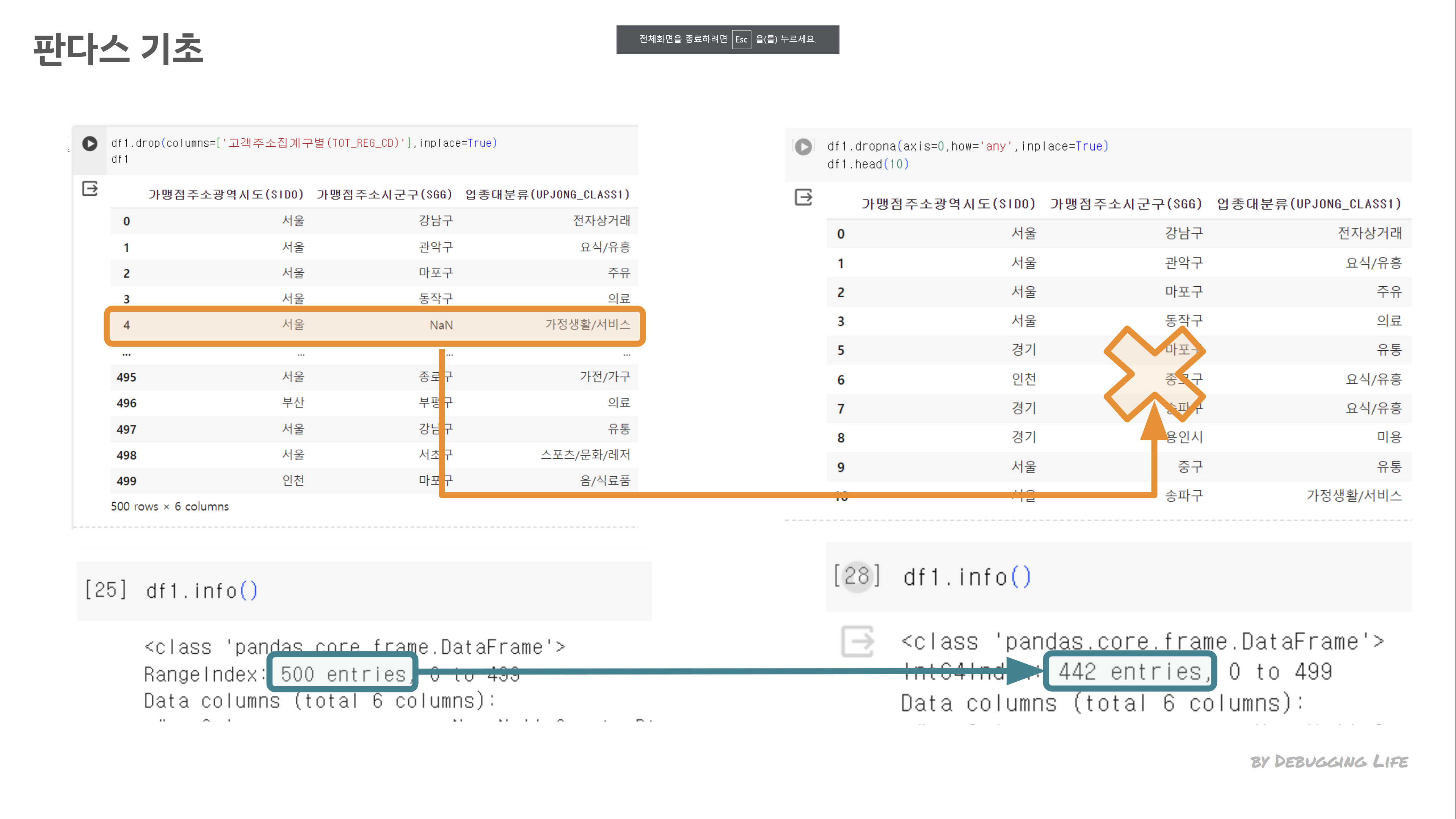Open the left table's output actions icon
Screen dimensions: 1456x819
pyautogui.click(x=90, y=188)
